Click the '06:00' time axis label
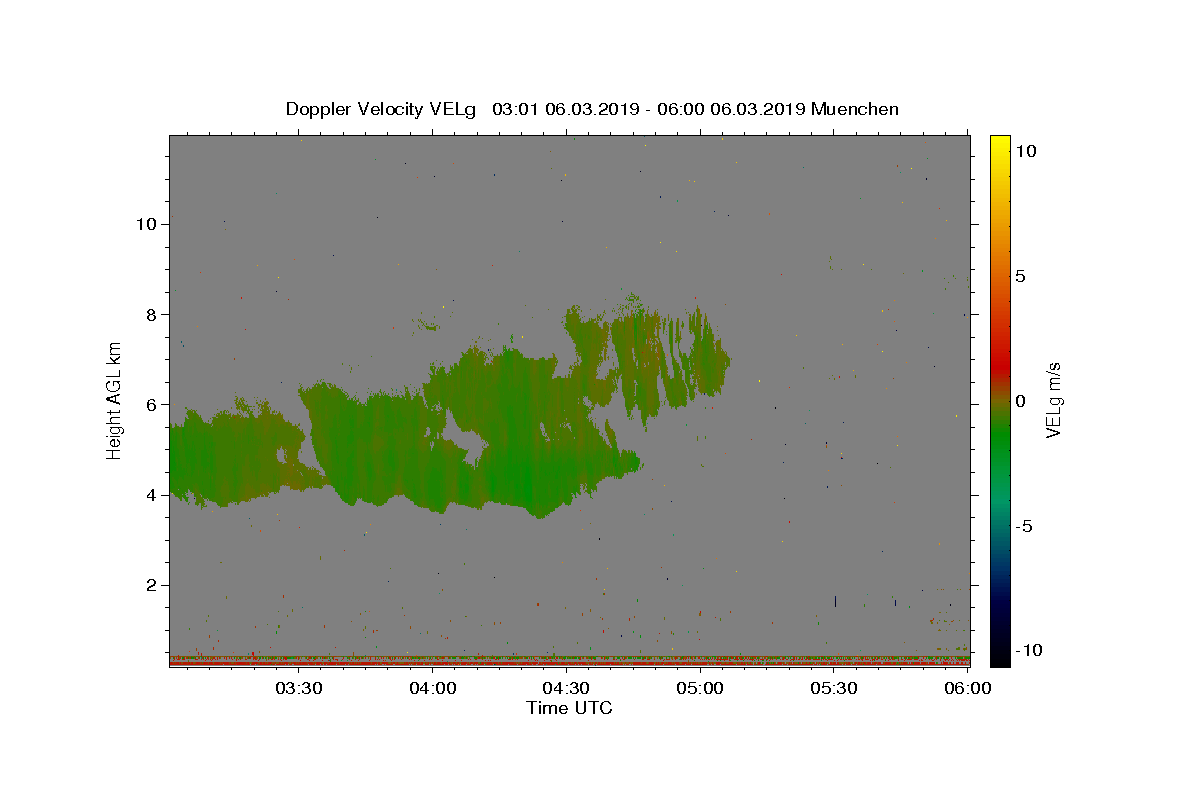The image size is (1200, 800). [968, 688]
